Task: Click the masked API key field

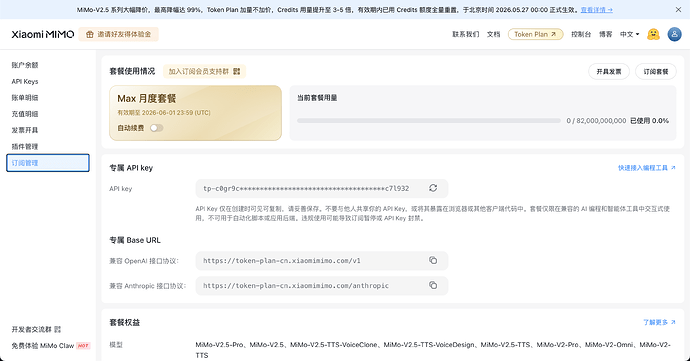Action: pyautogui.click(x=322, y=188)
